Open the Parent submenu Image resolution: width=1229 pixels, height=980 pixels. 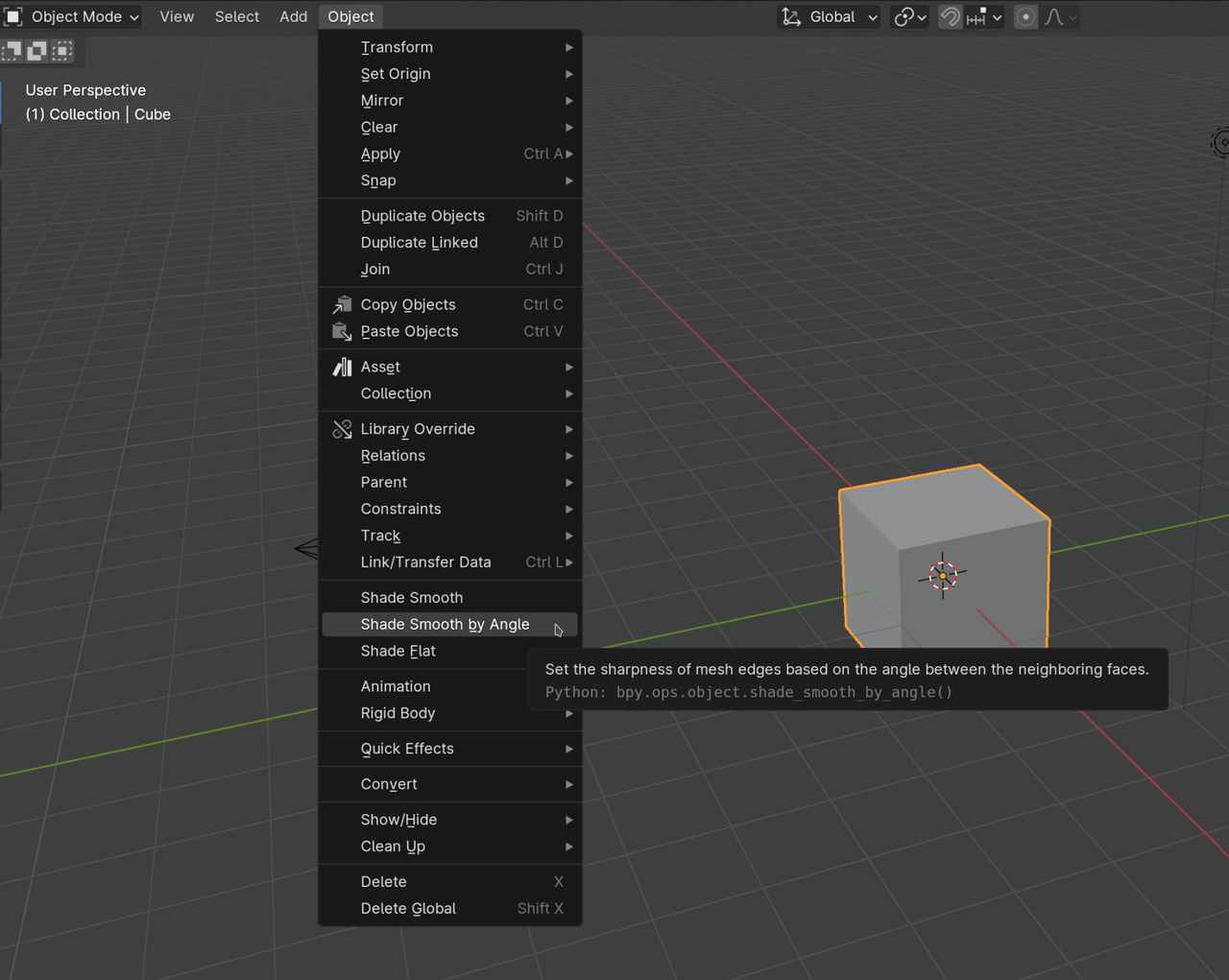pos(449,483)
